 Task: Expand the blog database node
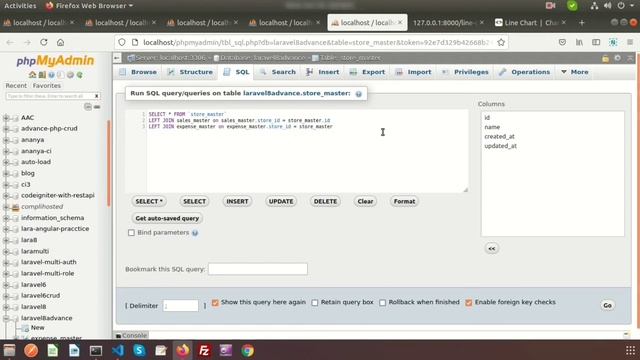pos(6,173)
